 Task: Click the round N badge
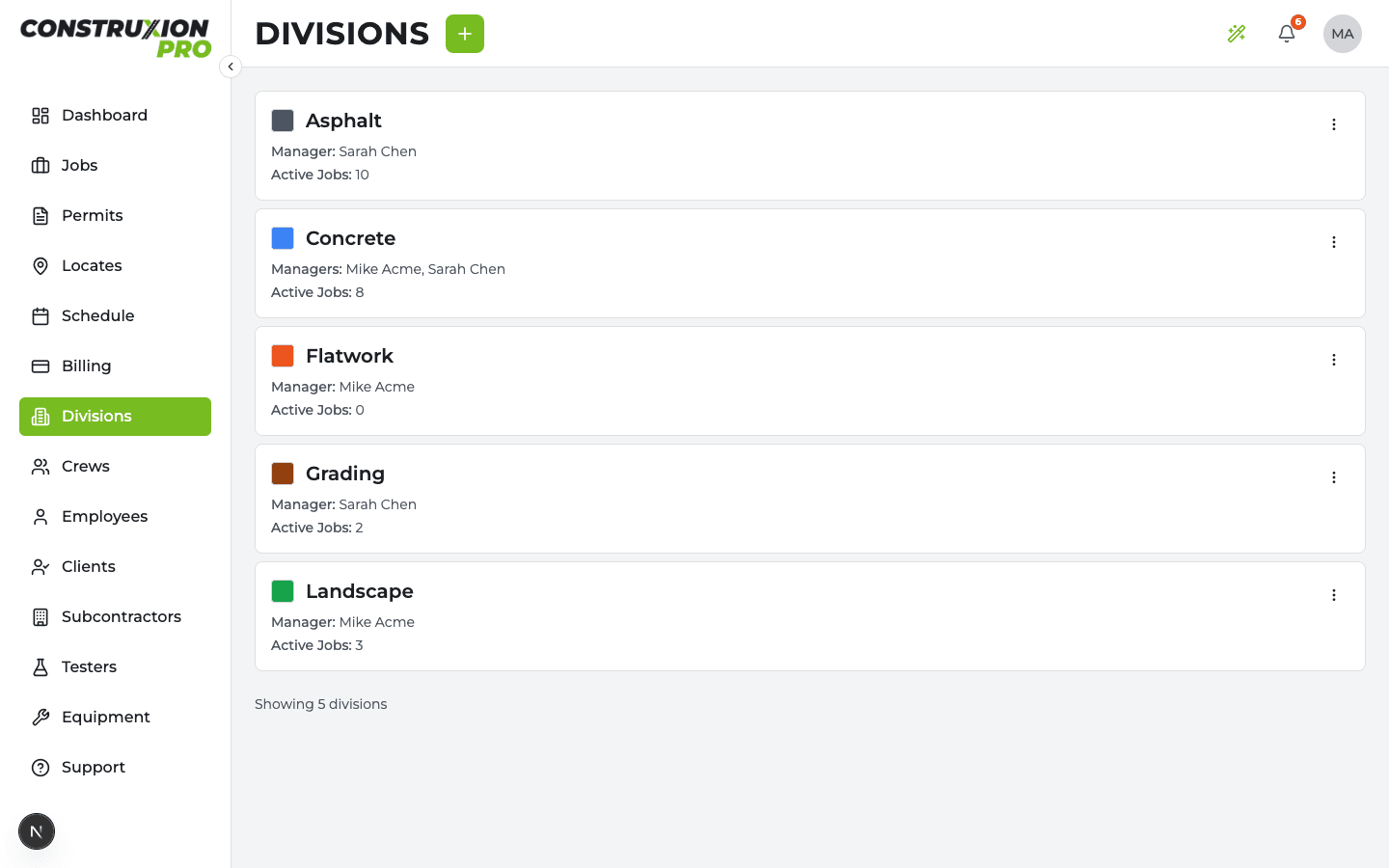37,831
